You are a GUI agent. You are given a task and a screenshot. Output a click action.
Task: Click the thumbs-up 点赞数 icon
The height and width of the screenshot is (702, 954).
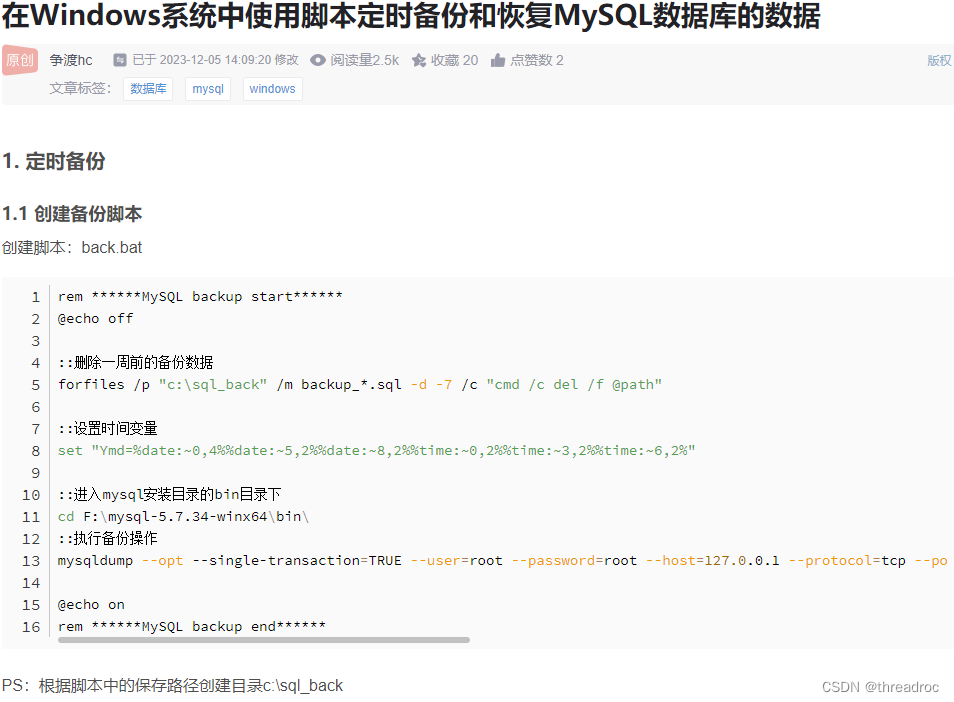click(498, 60)
